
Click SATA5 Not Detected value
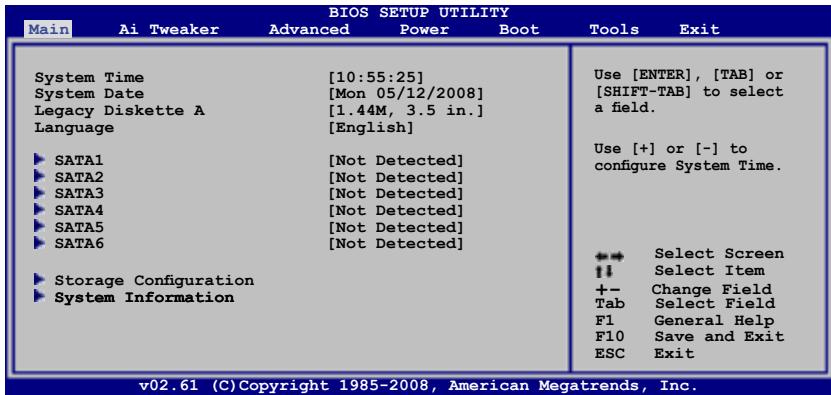[396, 227]
